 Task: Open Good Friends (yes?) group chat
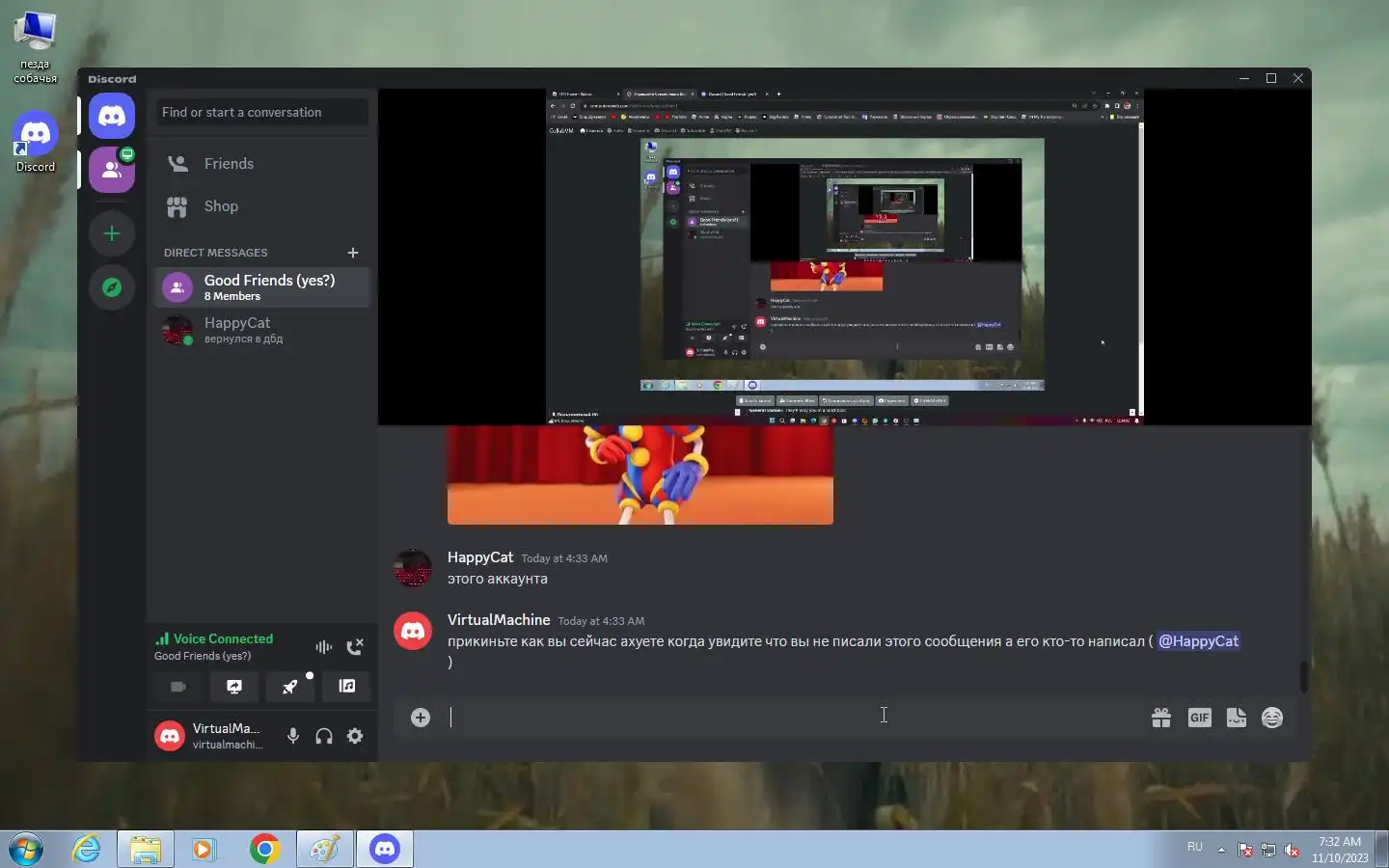point(262,287)
